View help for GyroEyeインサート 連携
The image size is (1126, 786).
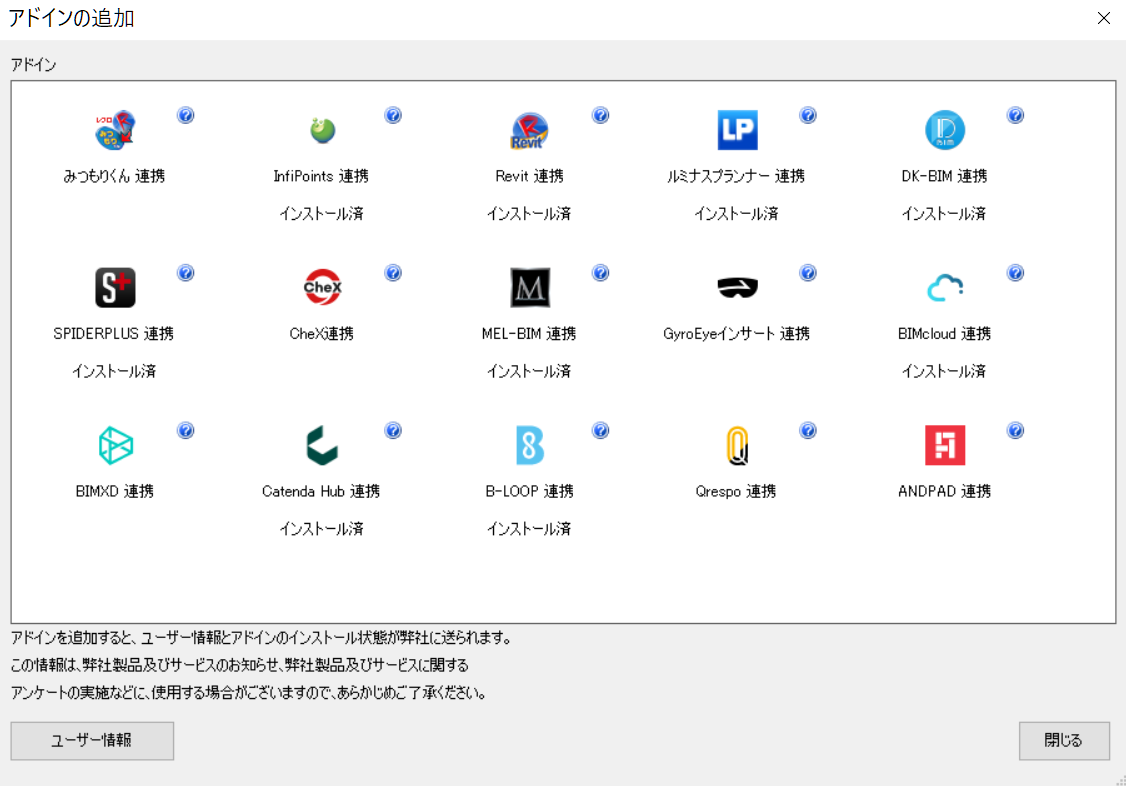click(x=808, y=273)
